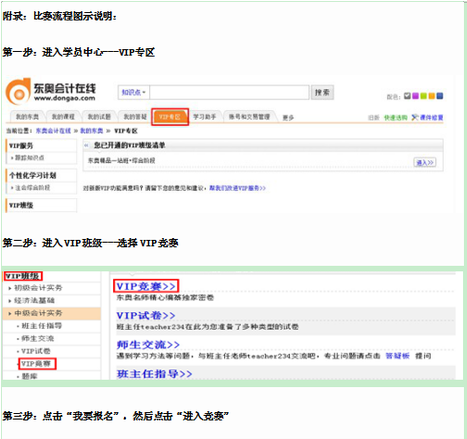This screenshot has width=467, height=439.
Task: Click the 个性化学习计划 sidebar heading
Action: pyautogui.click(x=32, y=175)
